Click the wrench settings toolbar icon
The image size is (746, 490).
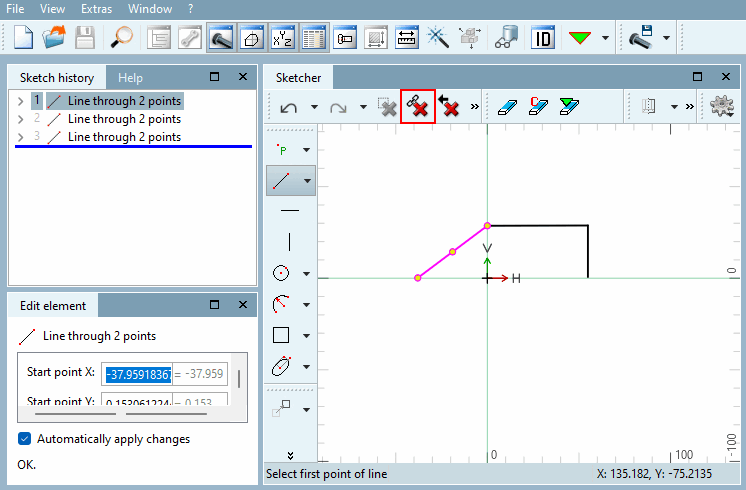[x=190, y=38]
